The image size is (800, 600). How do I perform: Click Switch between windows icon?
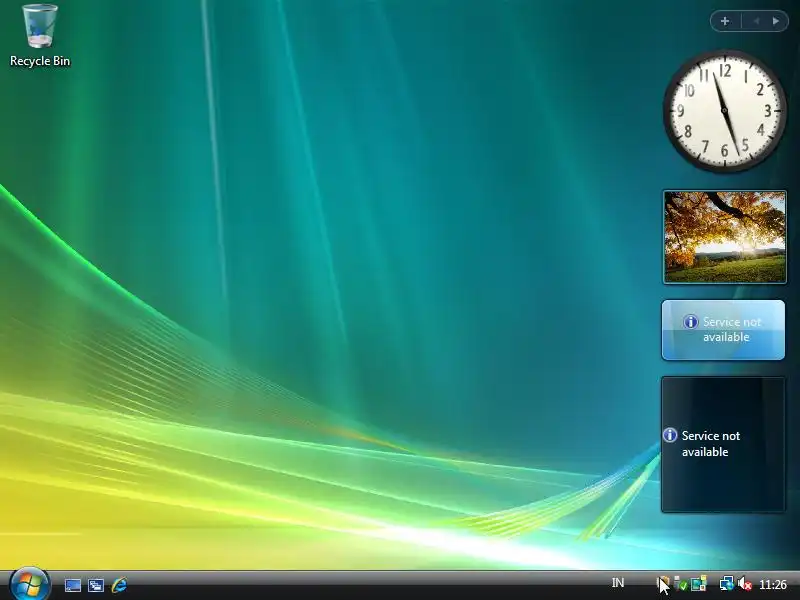[x=96, y=585]
